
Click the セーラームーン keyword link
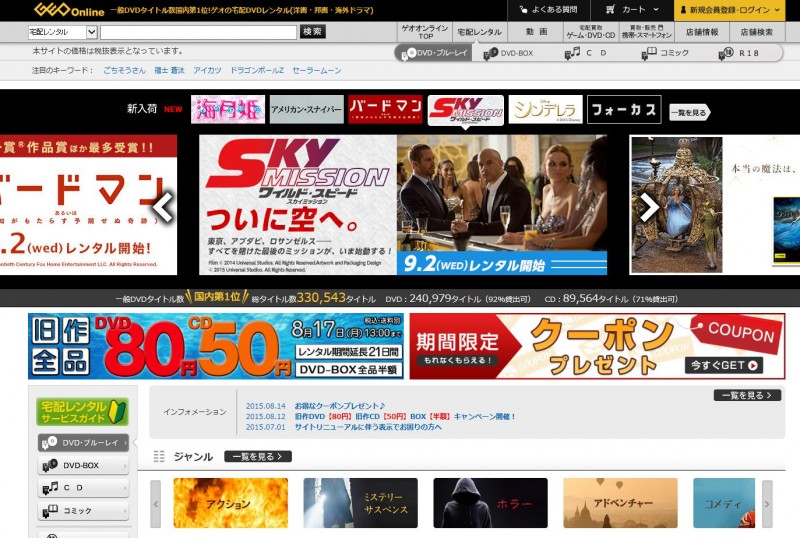pos(317,70)
